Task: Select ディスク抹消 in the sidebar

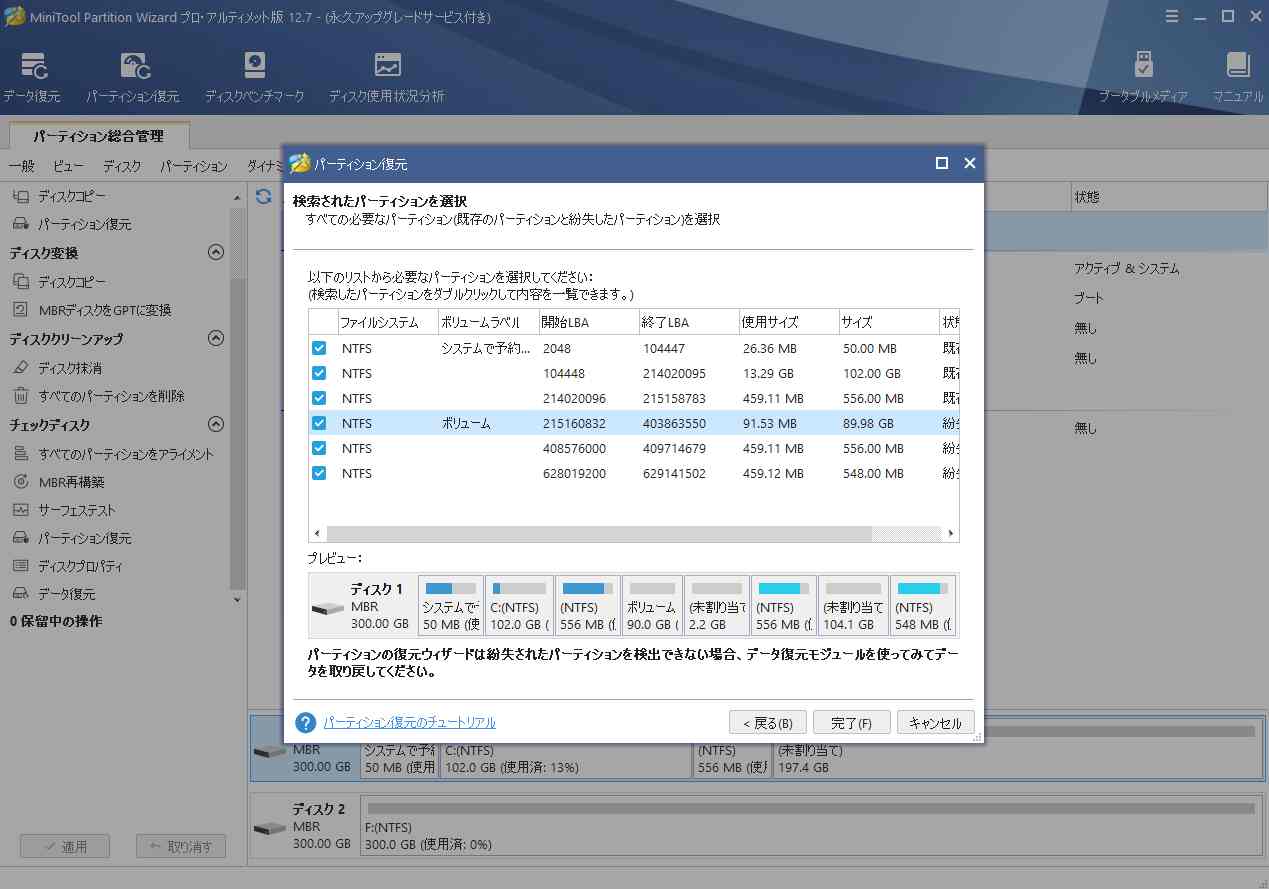Action: [x=70, y=368]
